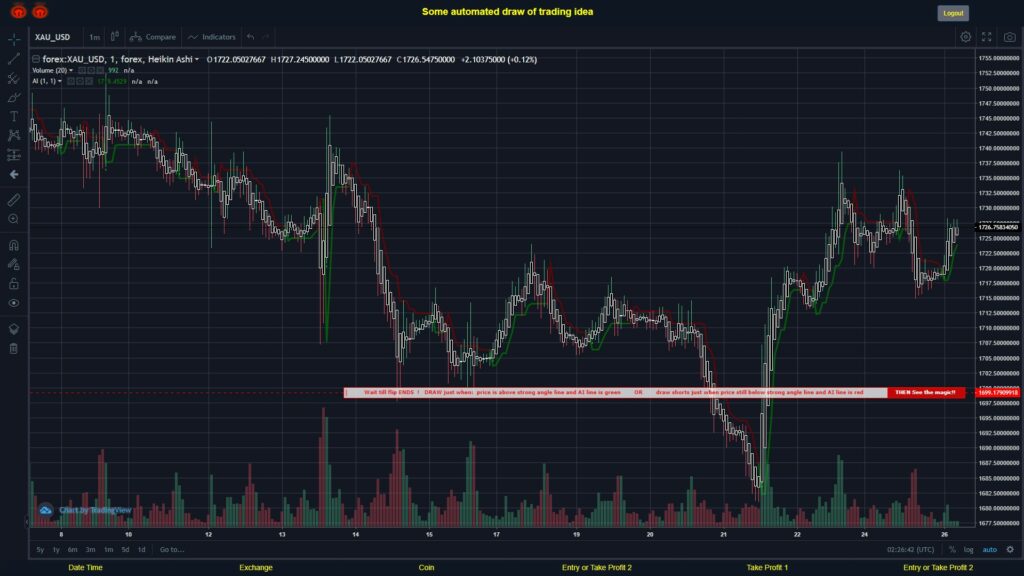
Task: Select the 6m time range
Action: click(x=72, y=550)
